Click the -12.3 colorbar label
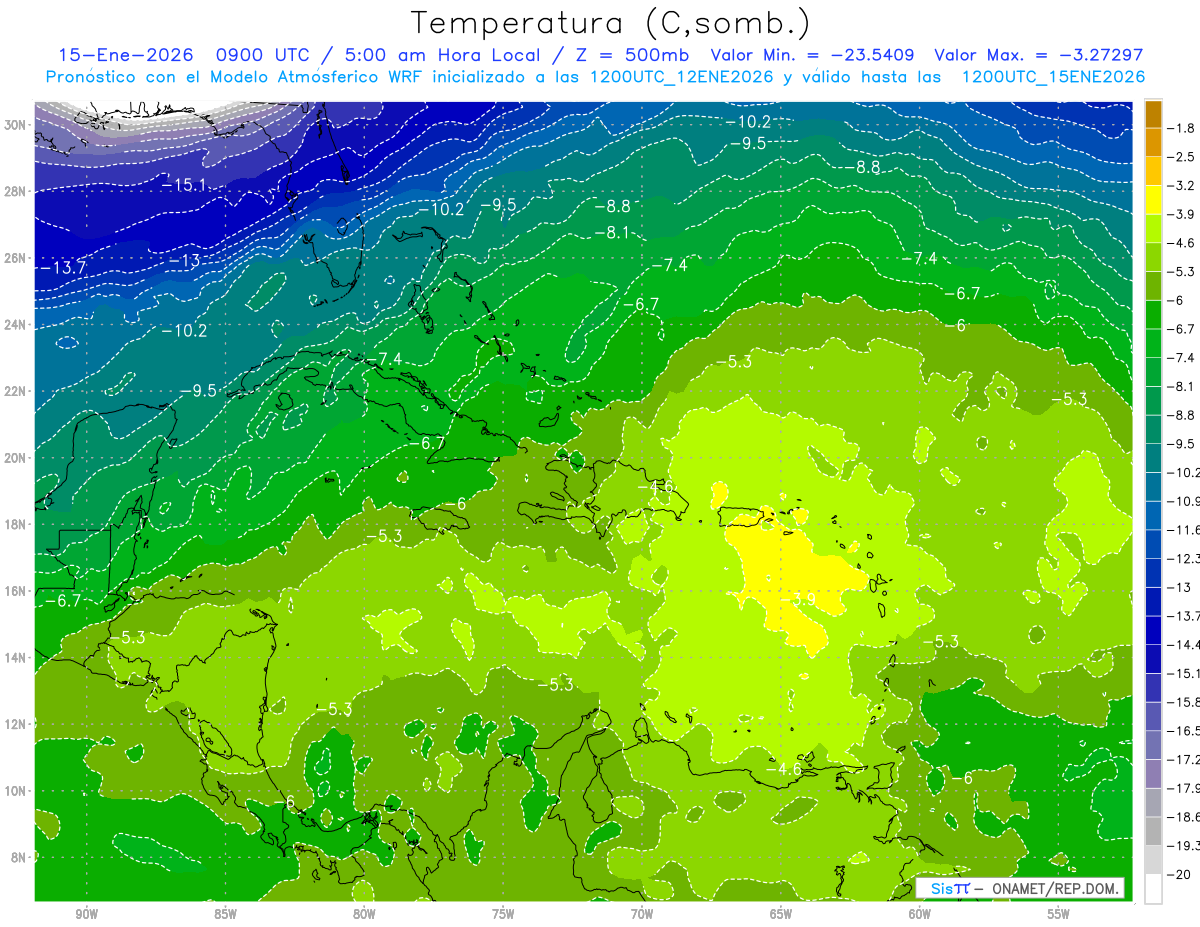This screenshot has height=927, width=1200. coord(1186,558)
